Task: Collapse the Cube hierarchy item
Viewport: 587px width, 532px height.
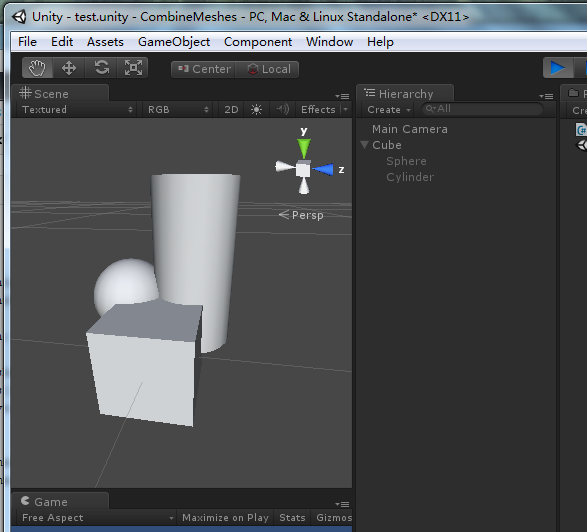Action: pos(364,145)
